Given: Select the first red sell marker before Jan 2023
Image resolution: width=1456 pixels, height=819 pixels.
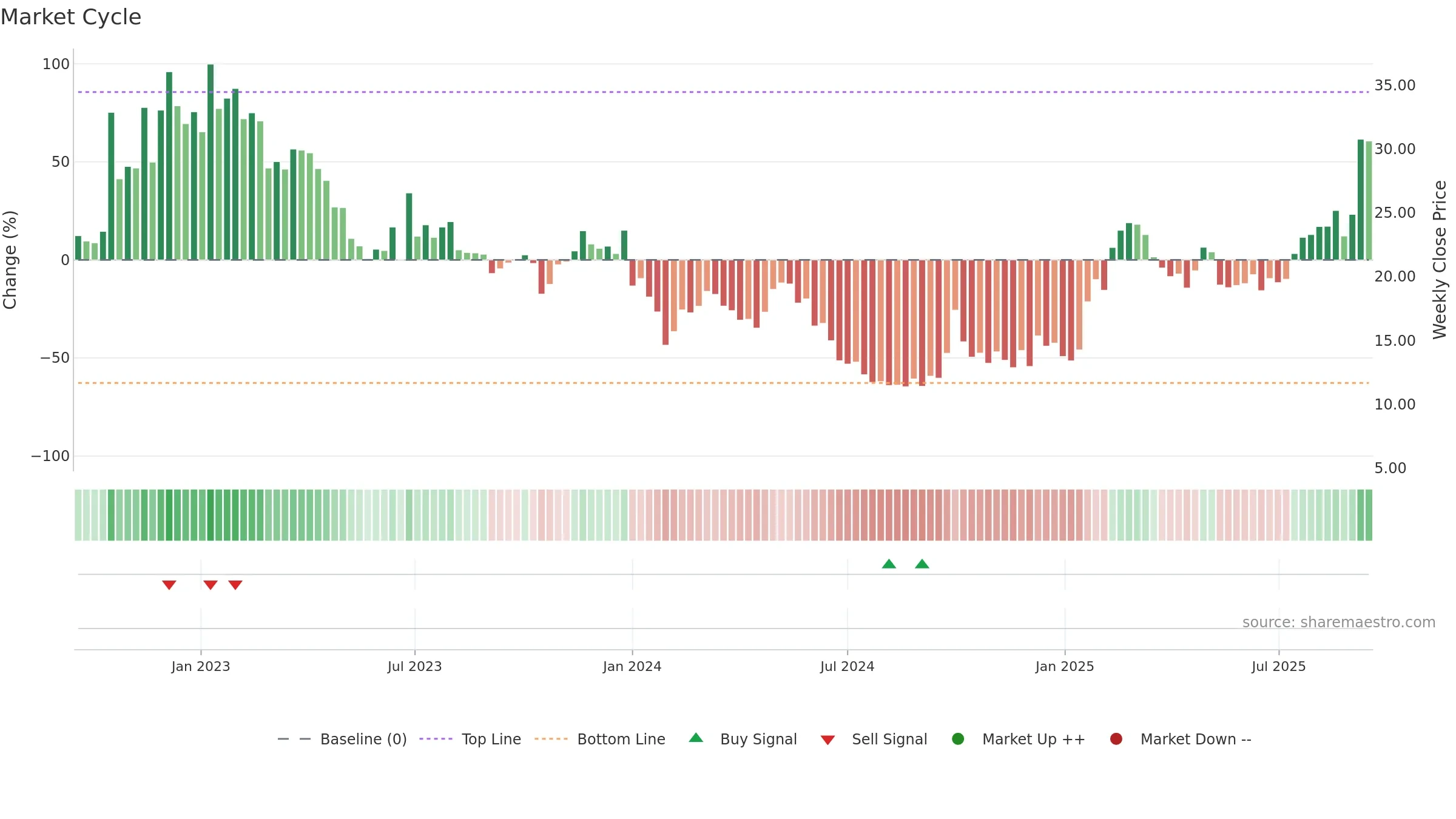Looking at the screenshot, I should coord(169,585).
